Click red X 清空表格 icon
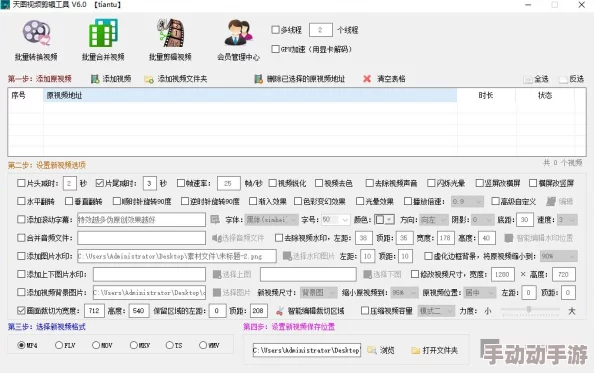 367,79
